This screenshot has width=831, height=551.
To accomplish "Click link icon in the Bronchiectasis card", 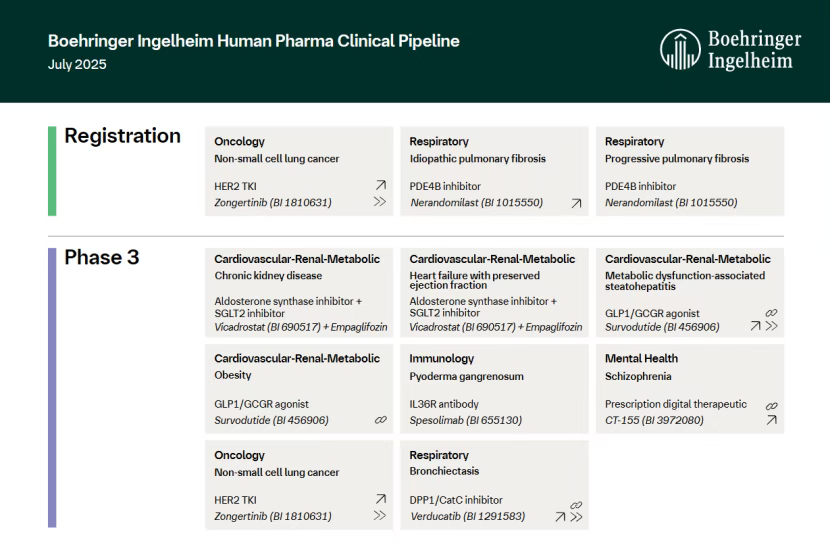I will (x=576, y=505).
